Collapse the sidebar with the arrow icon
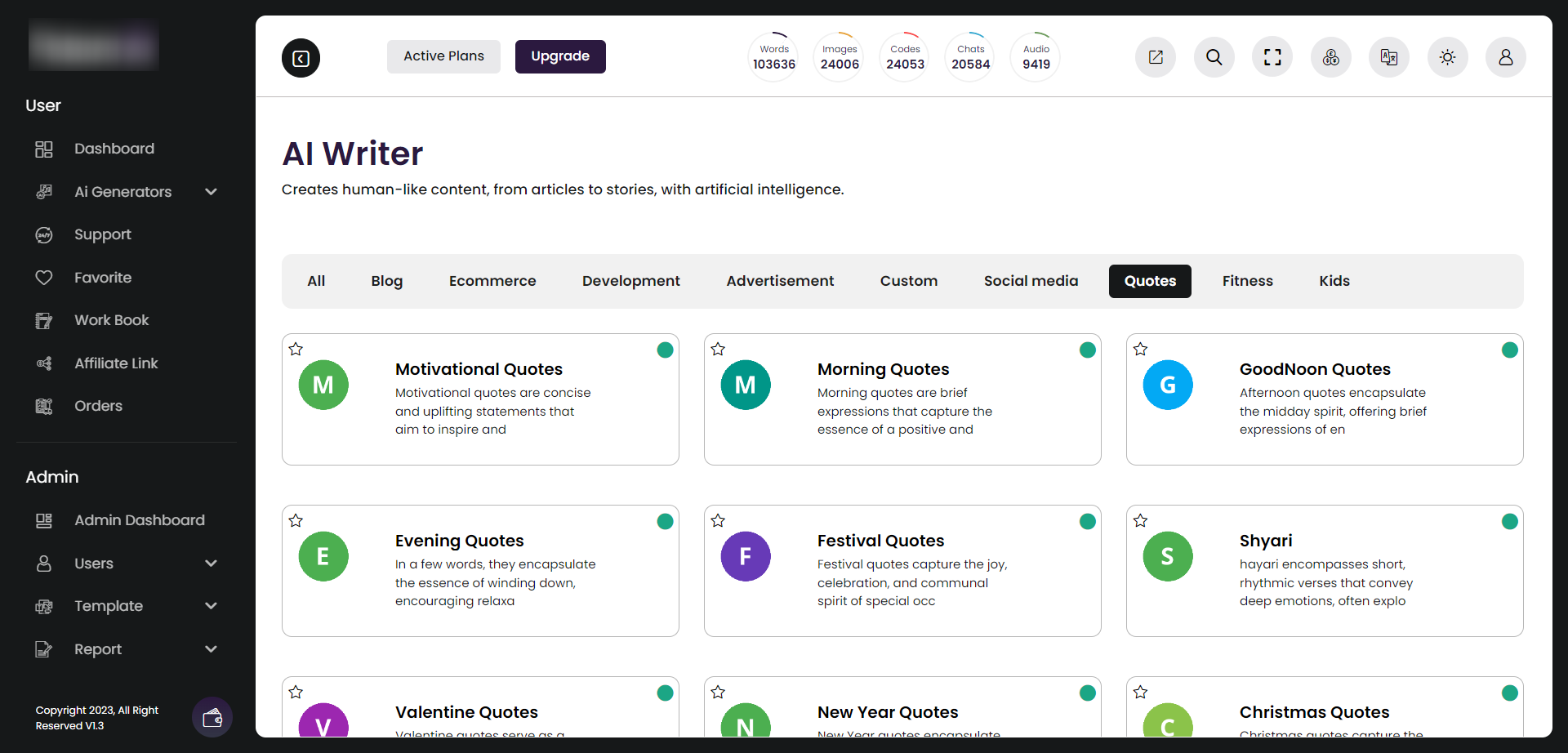The height and width of the screenshot is (753, 1568). 301,58
